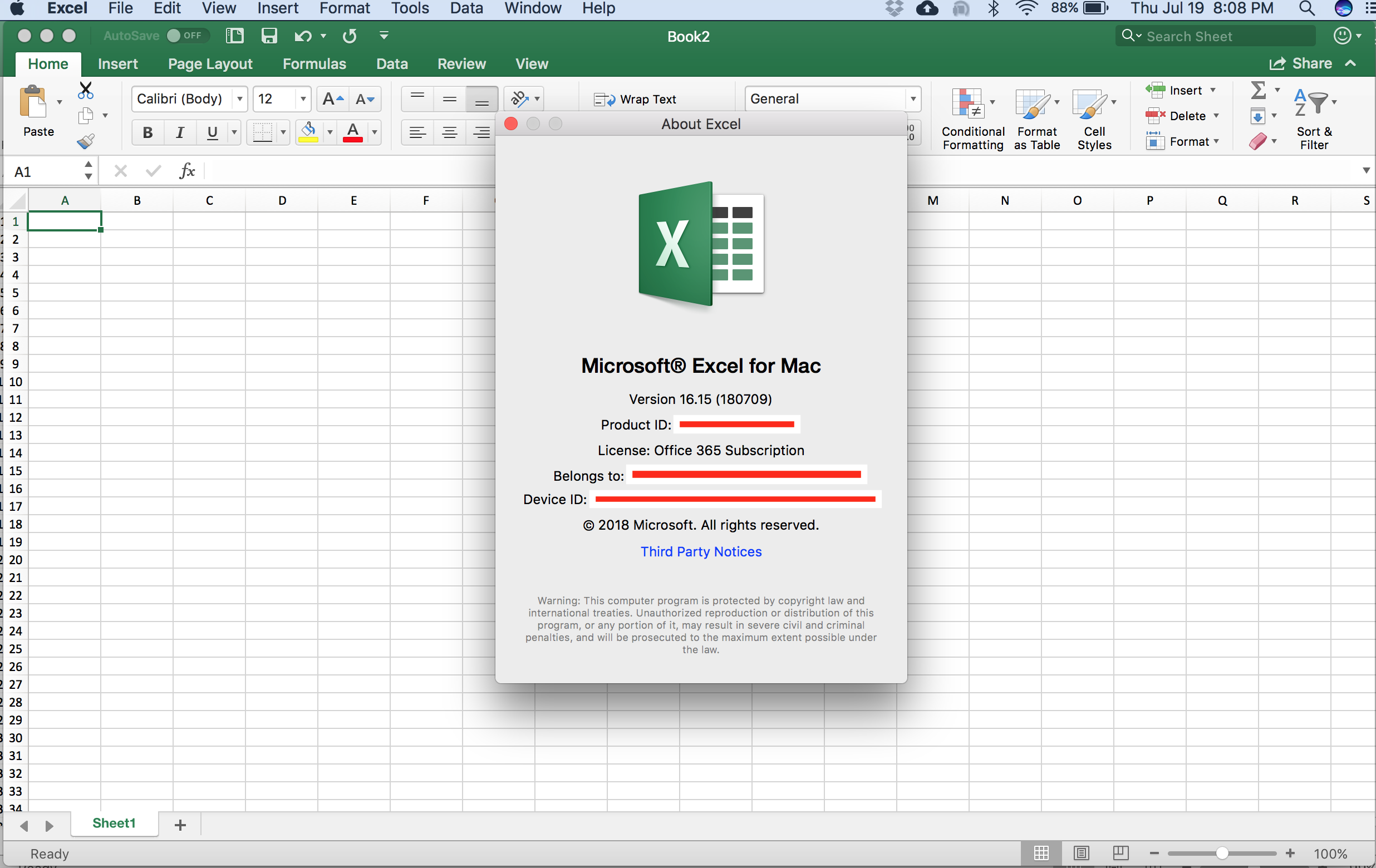Open the General number format dropdown

(x=912, y=99)
